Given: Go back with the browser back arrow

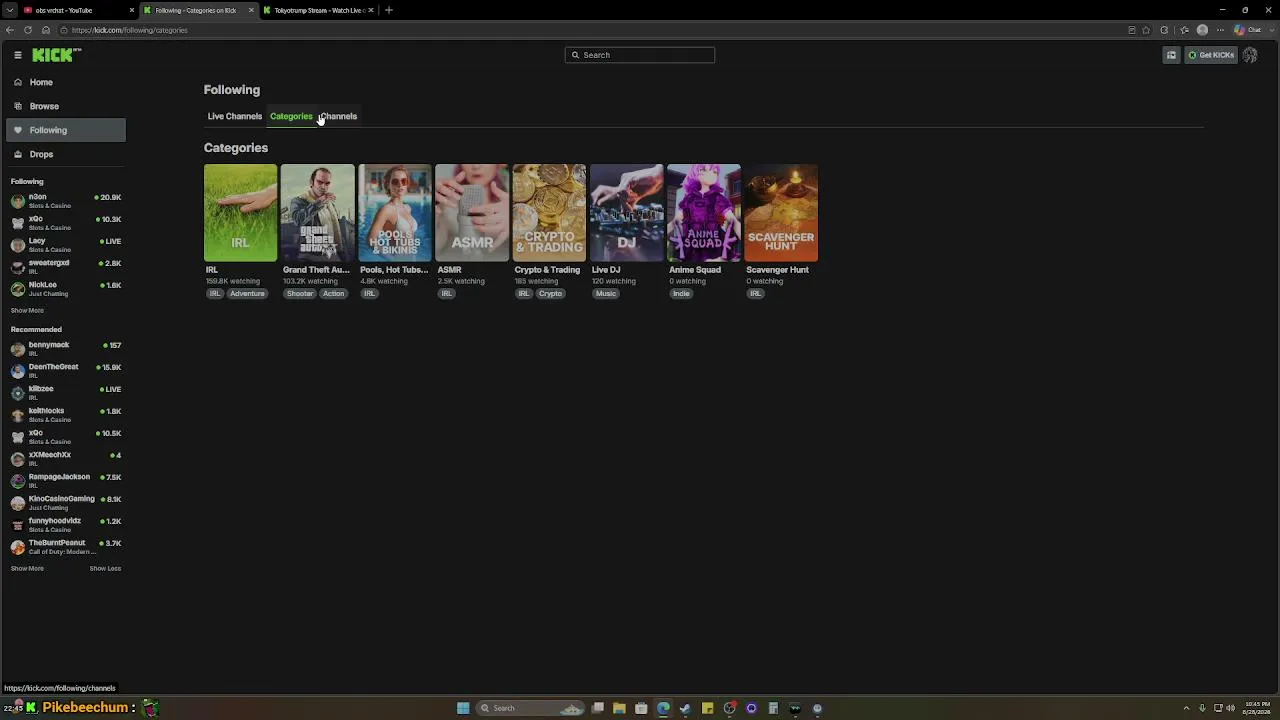Looking at the screenshot, I should [x=10, y=30].
